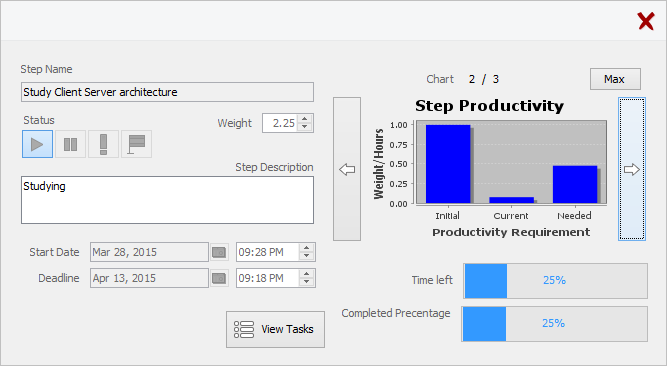Show previous chart with left arrow

pos(347,169)
